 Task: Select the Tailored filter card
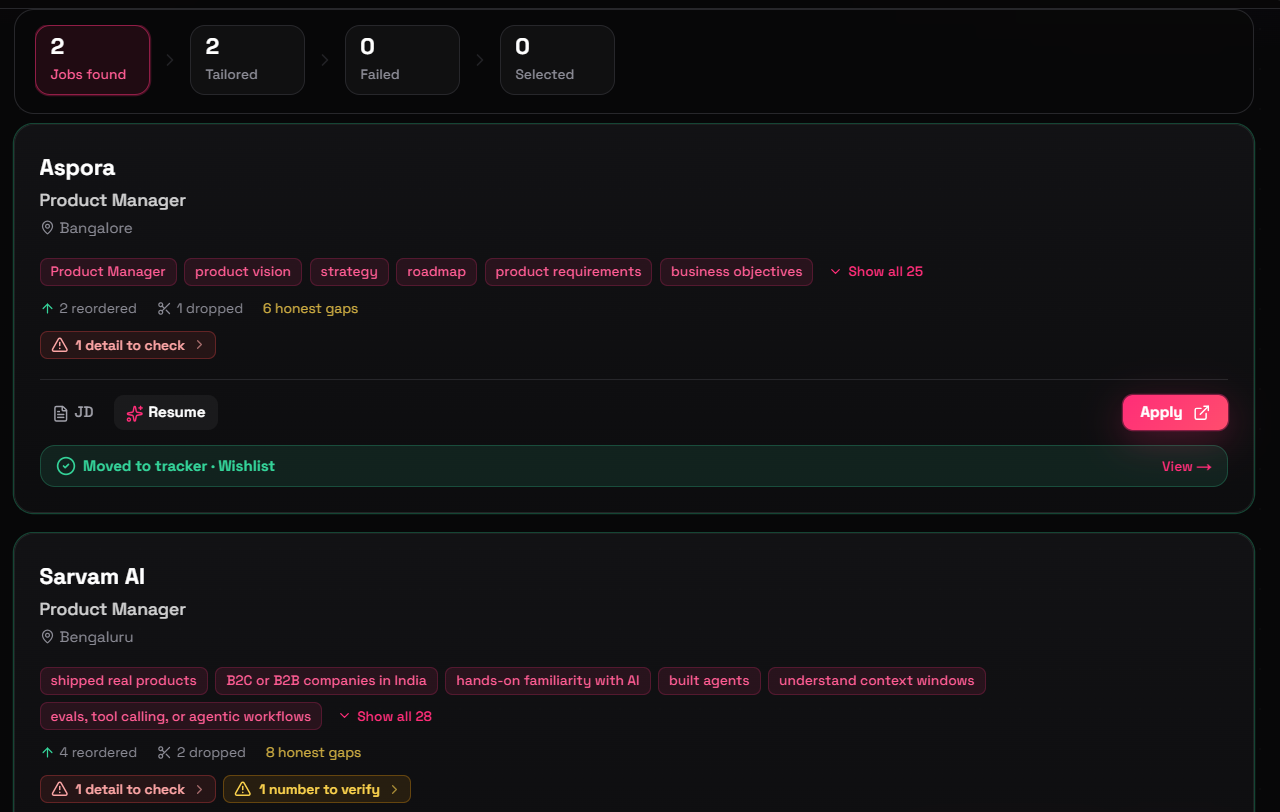click(x=247, y=60)
